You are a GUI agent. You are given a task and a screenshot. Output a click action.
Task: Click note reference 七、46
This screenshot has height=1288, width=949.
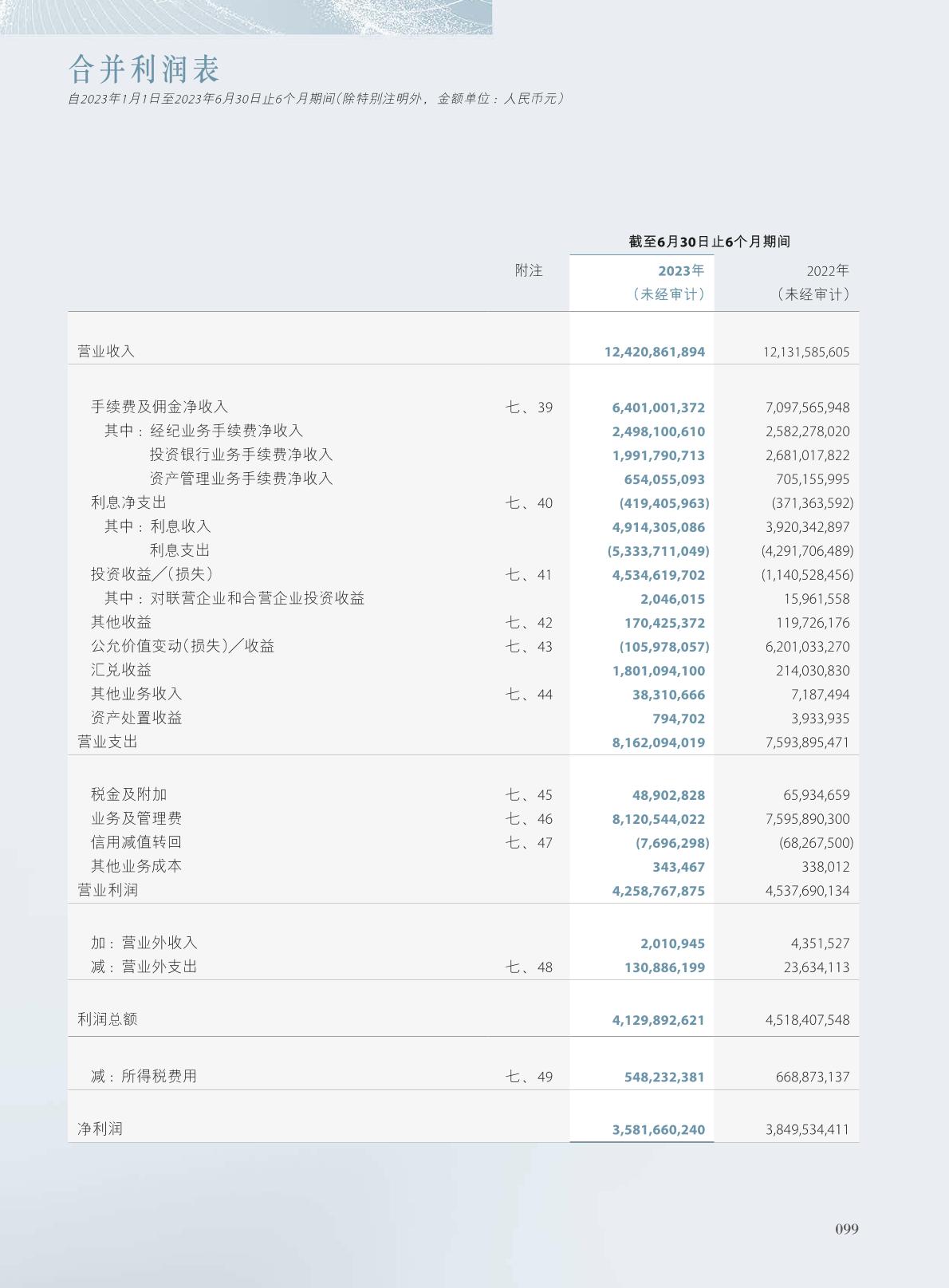pyautogui.click(x=529, y=819)
